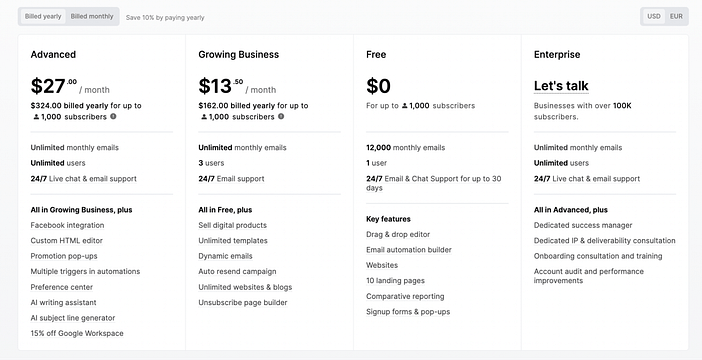Select EUR currency option
The height and width of the screenshot is (360, 702).
[x=676, y=17]
